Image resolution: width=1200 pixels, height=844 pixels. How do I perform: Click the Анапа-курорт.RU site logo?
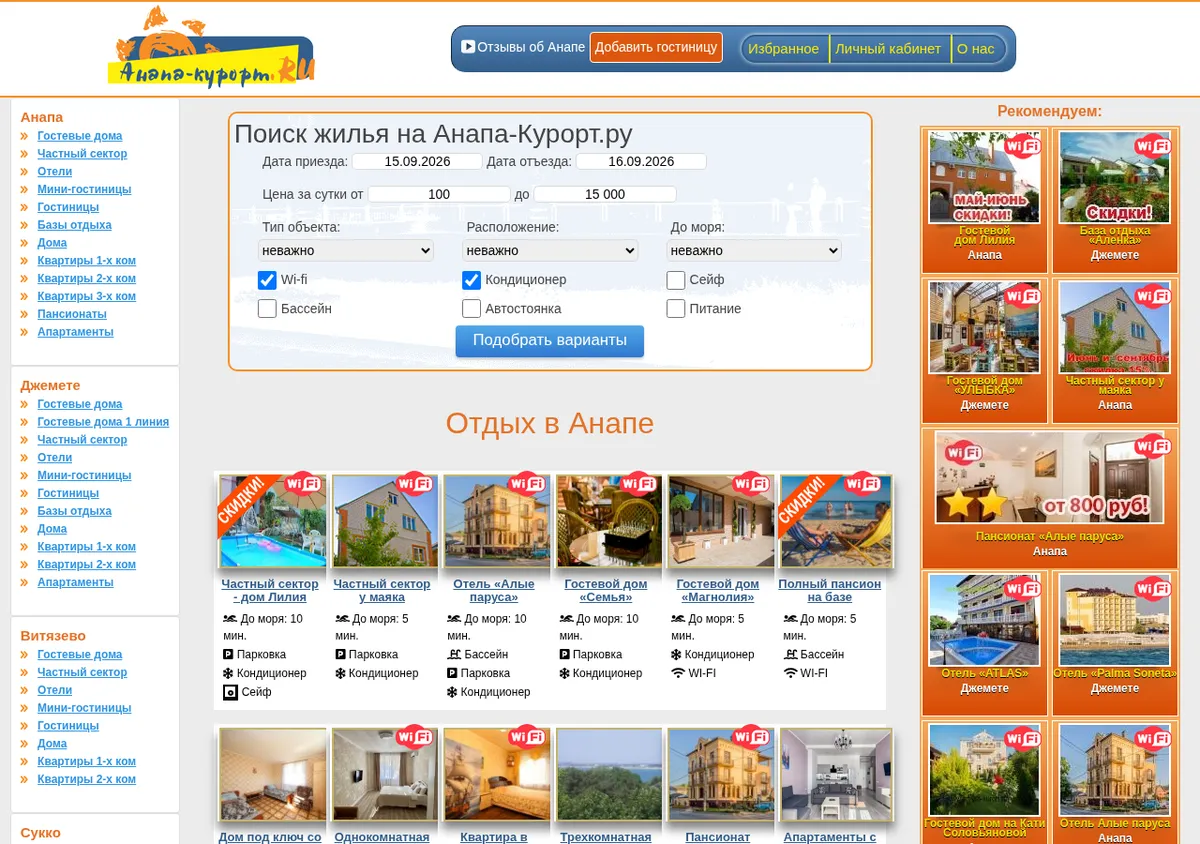(x=211, y=47)
